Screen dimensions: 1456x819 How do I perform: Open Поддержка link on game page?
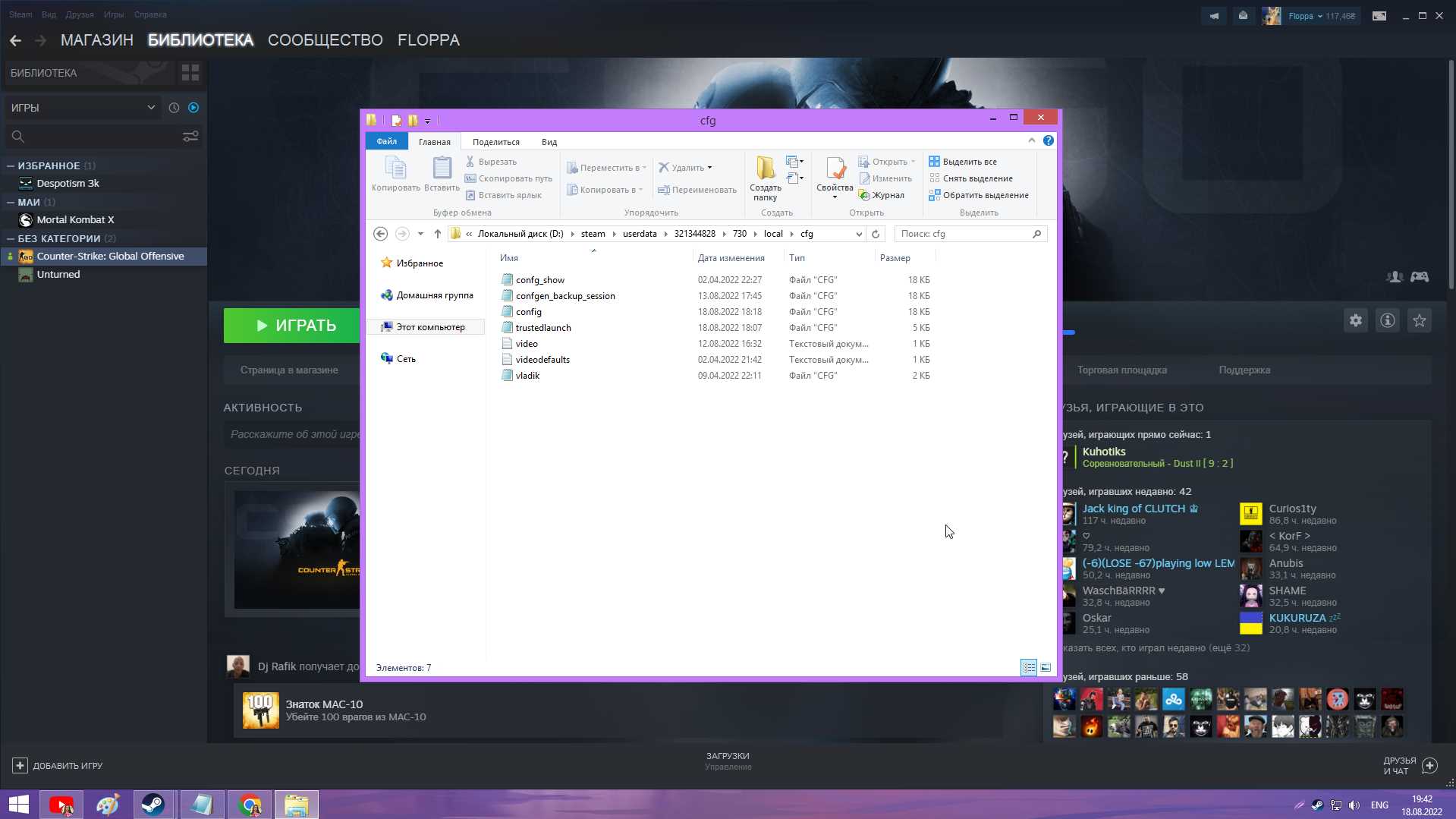pyautogui.click(x=1244, y=370)
